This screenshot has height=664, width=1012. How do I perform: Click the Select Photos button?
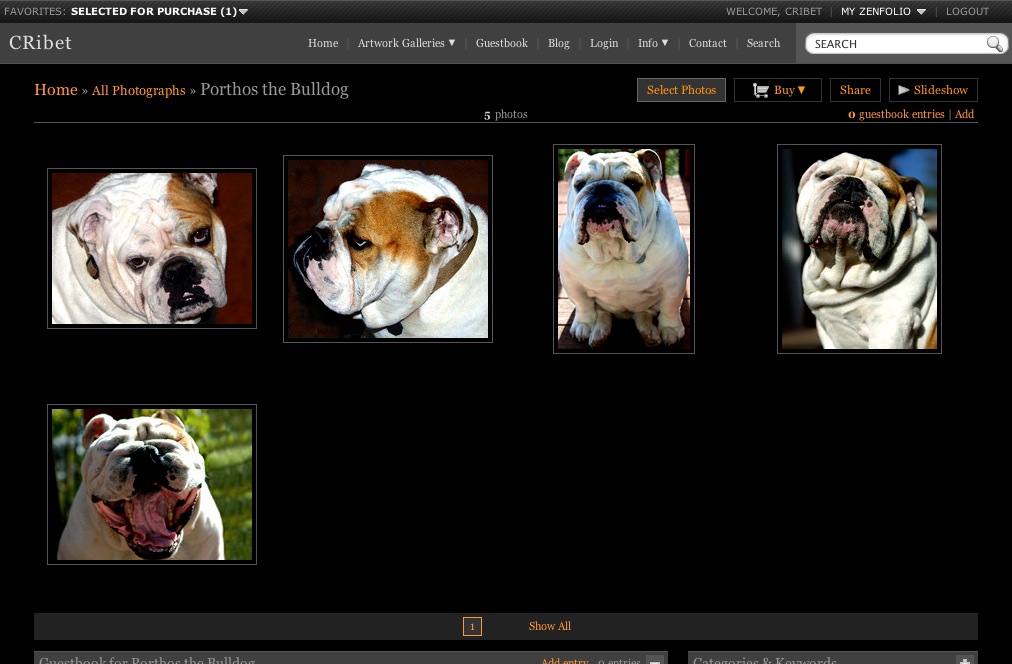click(681, 90)
